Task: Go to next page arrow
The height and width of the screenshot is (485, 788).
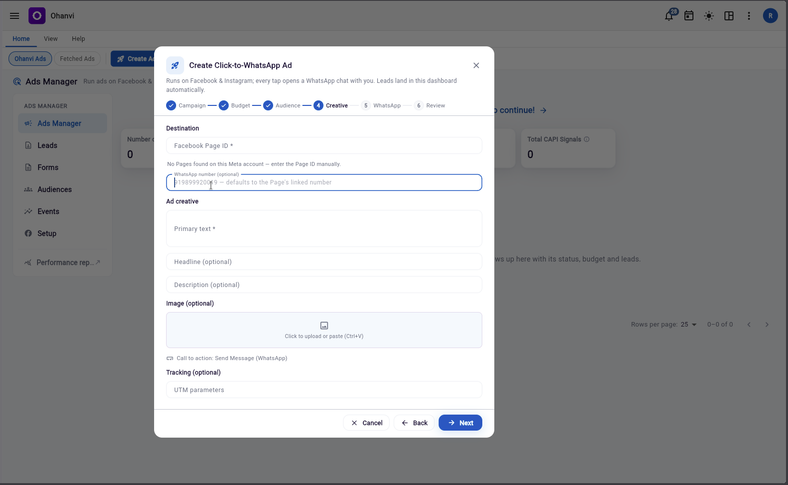Action: 767,325
